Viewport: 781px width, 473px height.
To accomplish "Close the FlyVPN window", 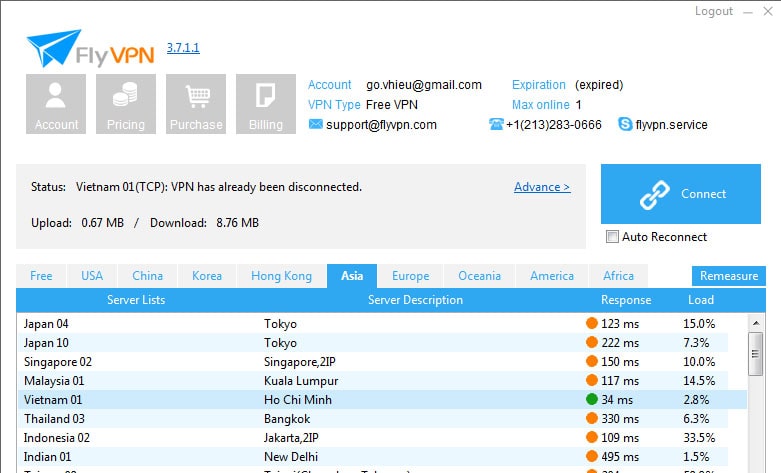I will 768,11.
